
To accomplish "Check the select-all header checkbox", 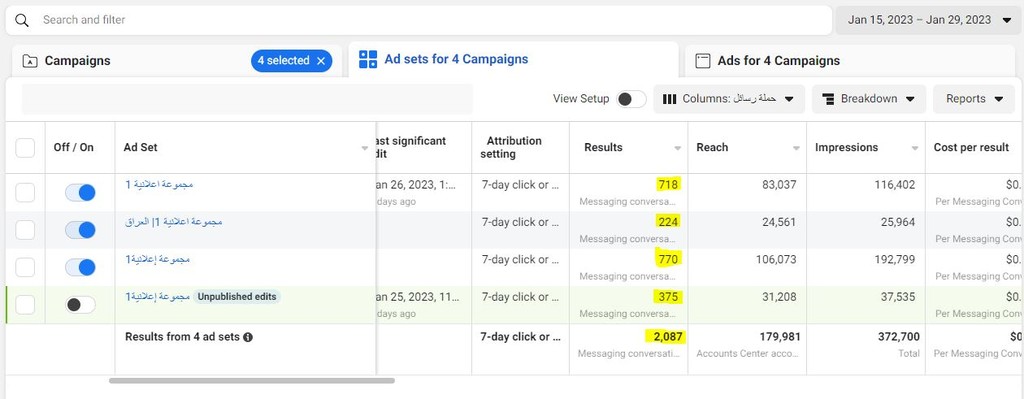I will pyautogui.click(x=25, y=148).
